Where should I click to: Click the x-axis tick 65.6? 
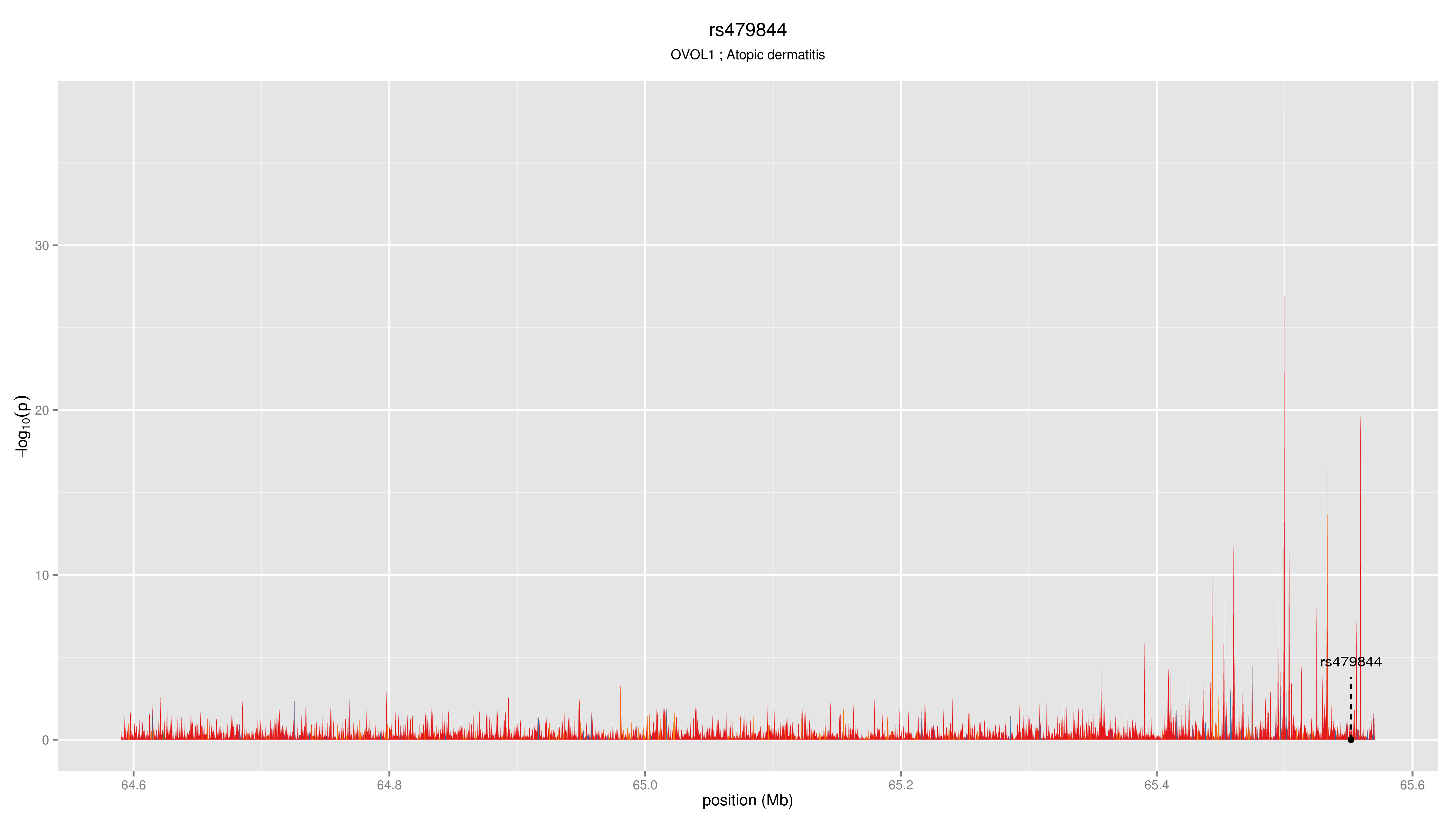tap(1413, 785)
